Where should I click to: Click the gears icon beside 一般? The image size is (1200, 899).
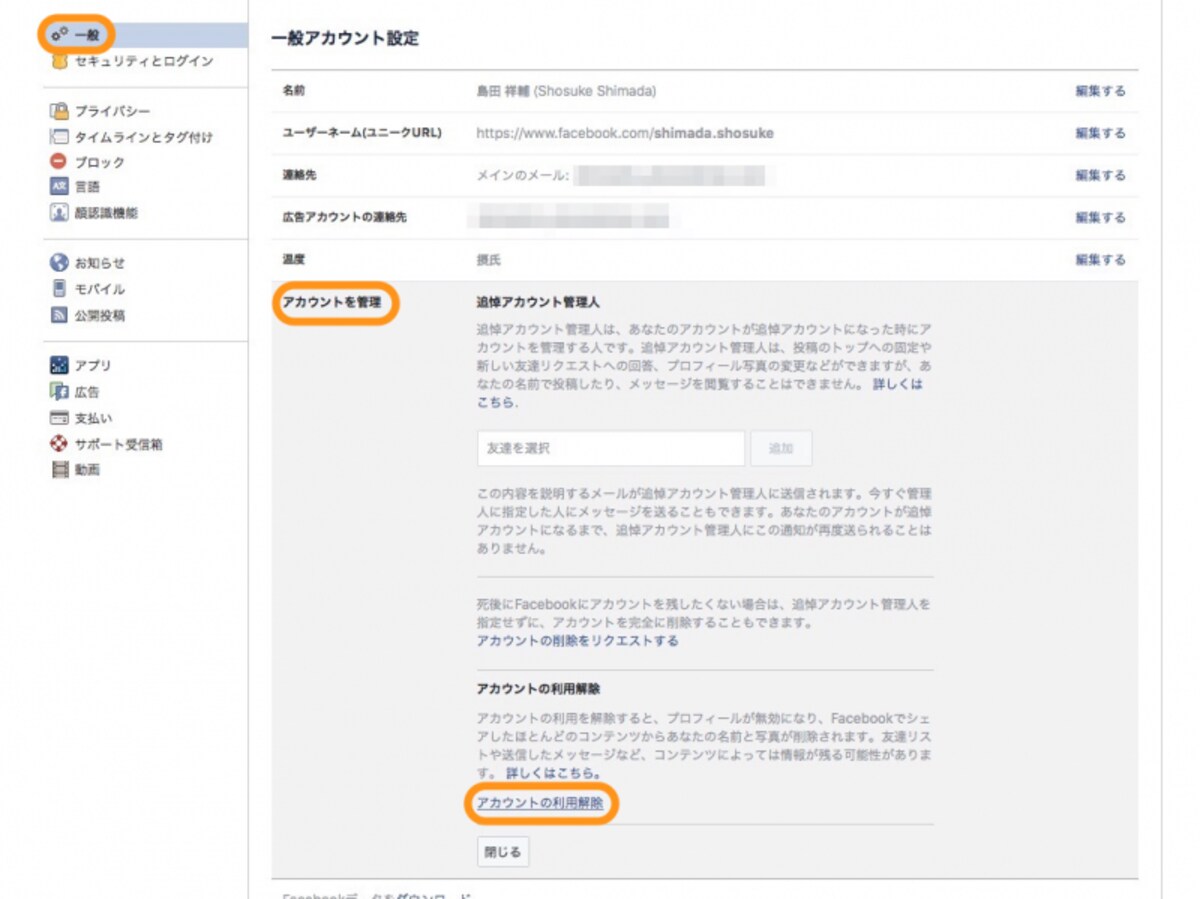[x=59, y=35]
